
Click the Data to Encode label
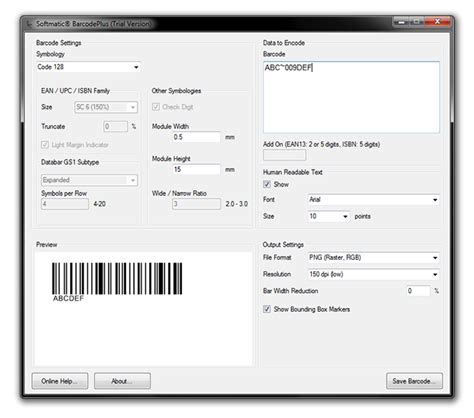click(x=284, y=43)
